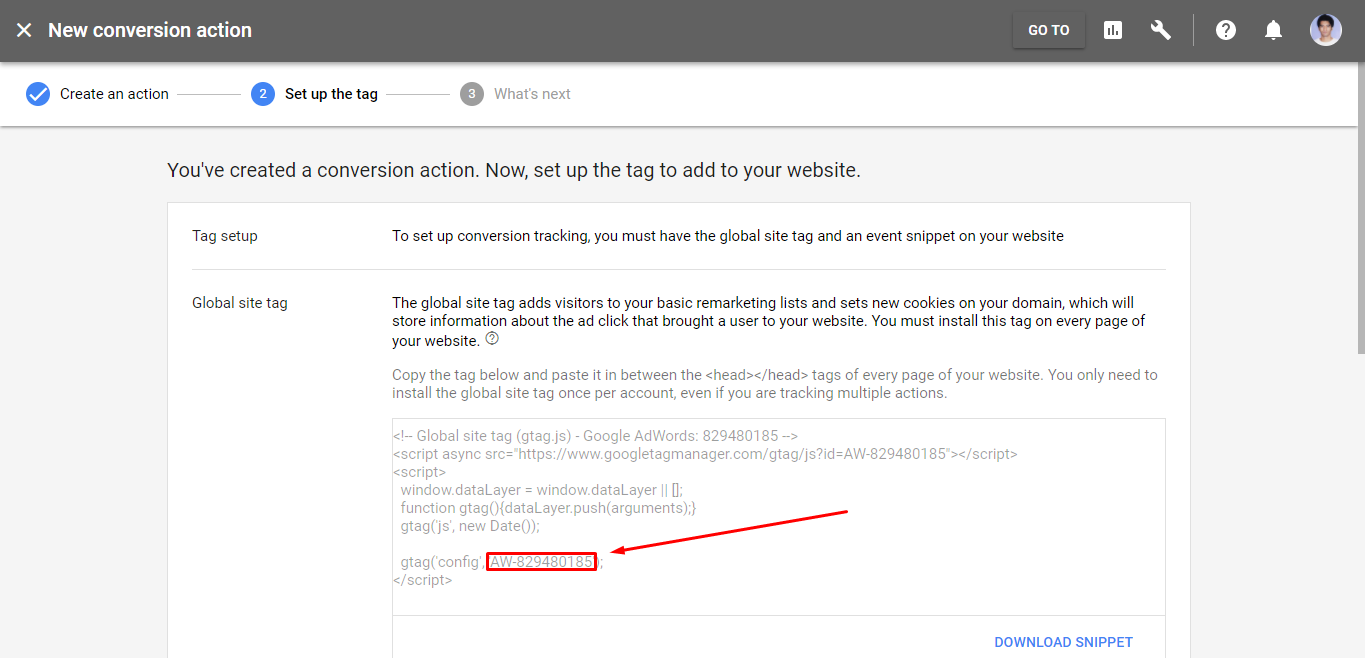Click the highlighted AW-829480185 config ID

[x=541, y=562]
